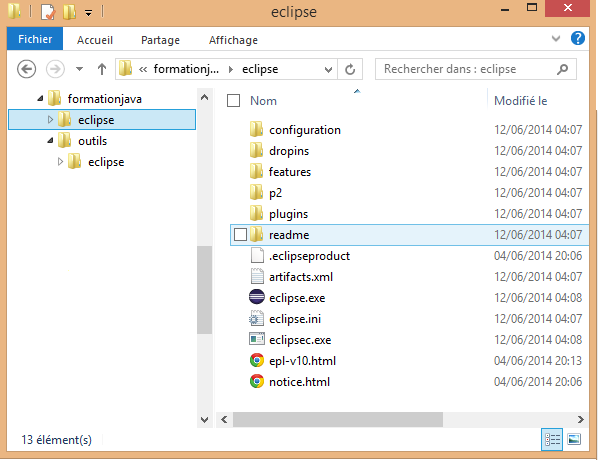Click the horizontal scrollbar thumb

[338, 420]
